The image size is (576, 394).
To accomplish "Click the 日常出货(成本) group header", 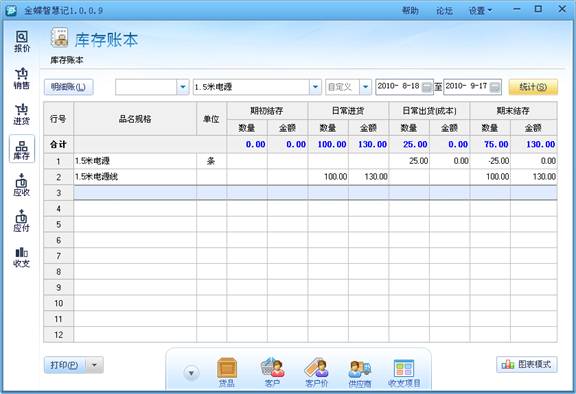I will (x=429, y=111).
